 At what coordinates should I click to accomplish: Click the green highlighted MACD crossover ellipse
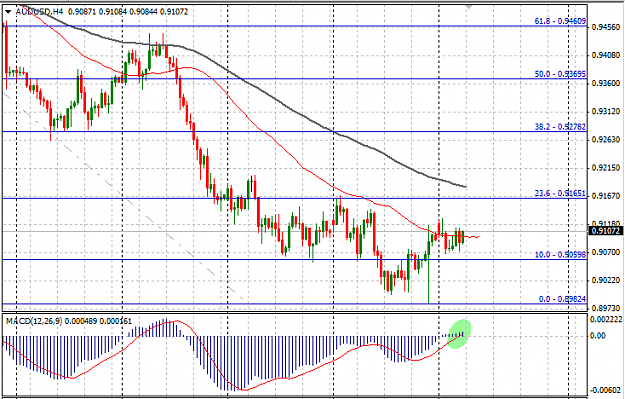coord(459,334)
